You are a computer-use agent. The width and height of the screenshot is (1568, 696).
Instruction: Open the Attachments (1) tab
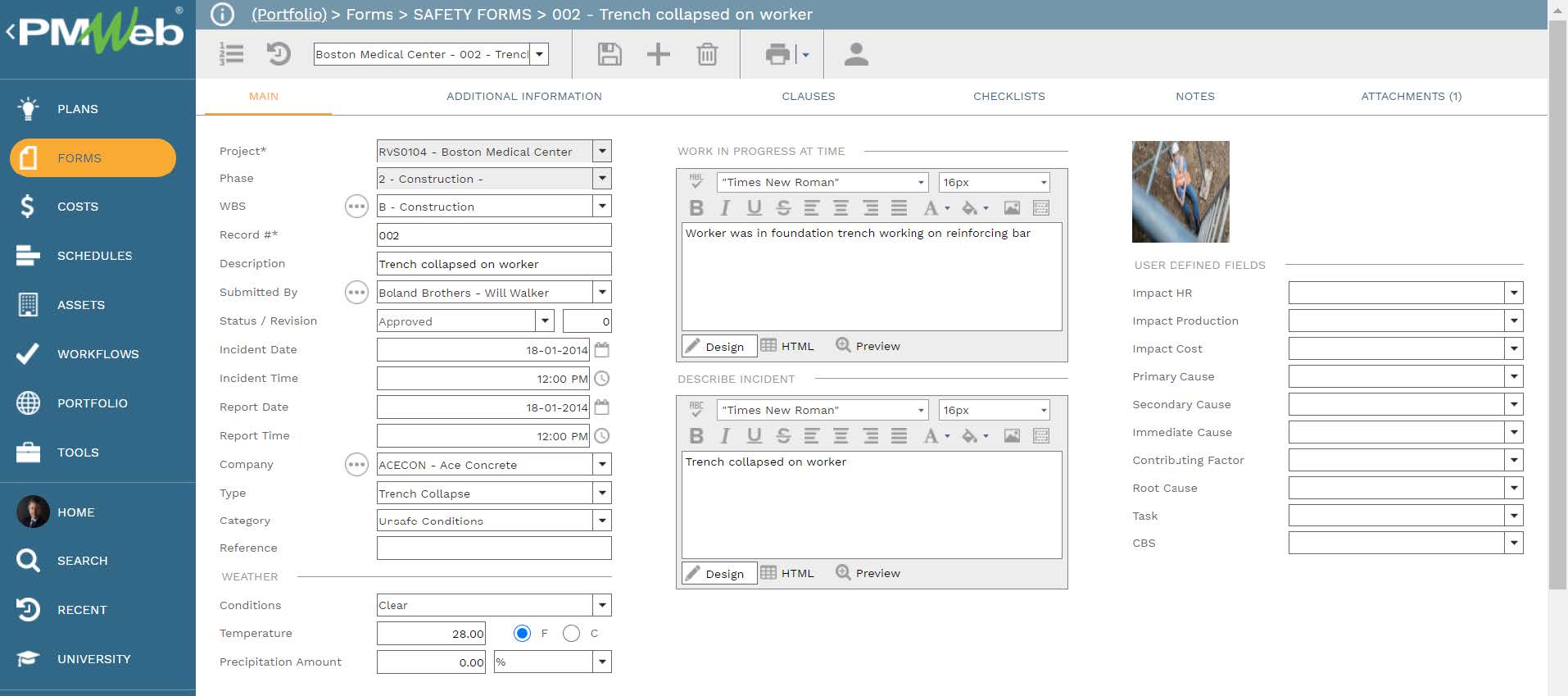coord(1411,96)
